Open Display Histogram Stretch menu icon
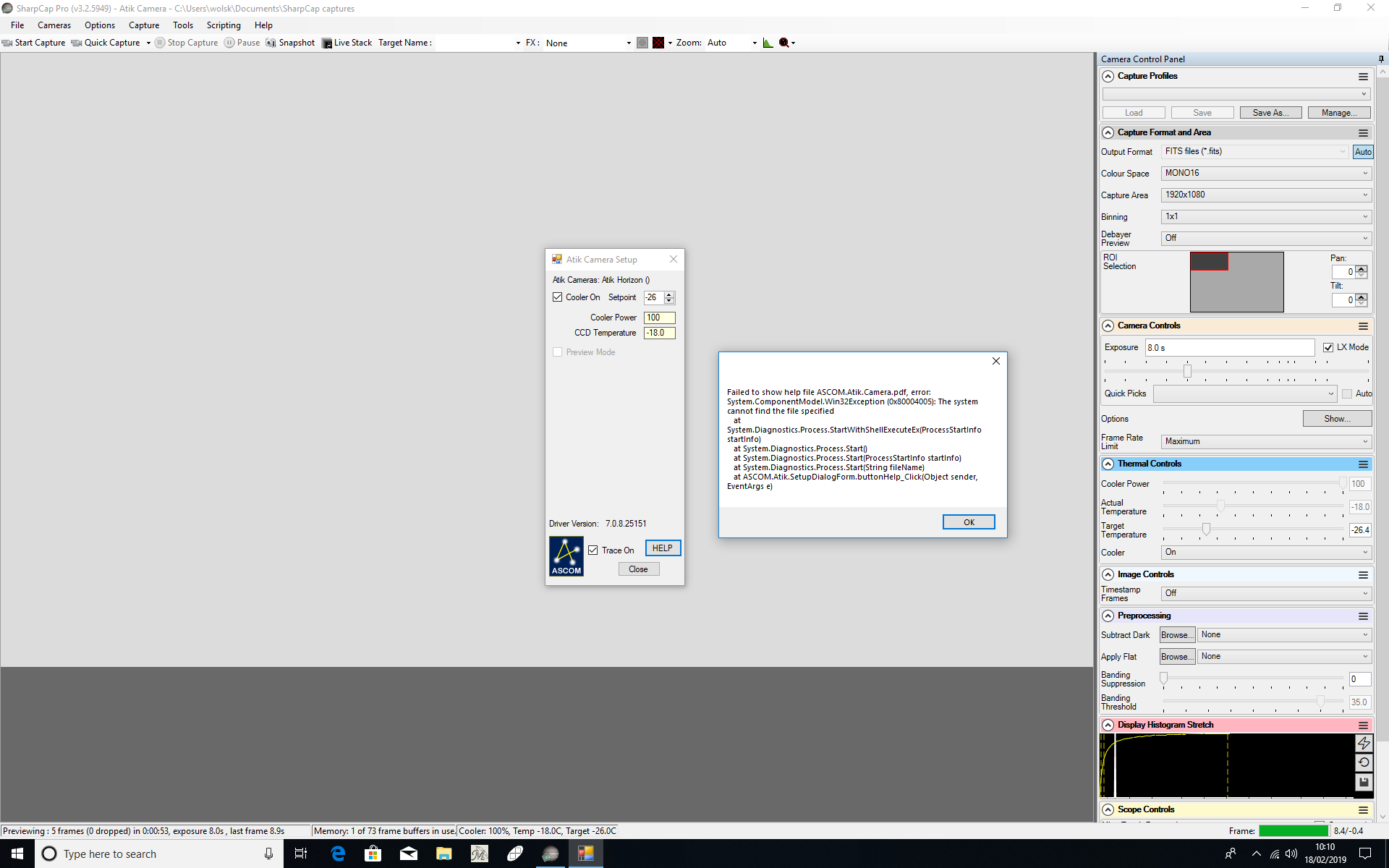Image resolution: width=1389 pixels, height=868 pixels. [1363, 726]
